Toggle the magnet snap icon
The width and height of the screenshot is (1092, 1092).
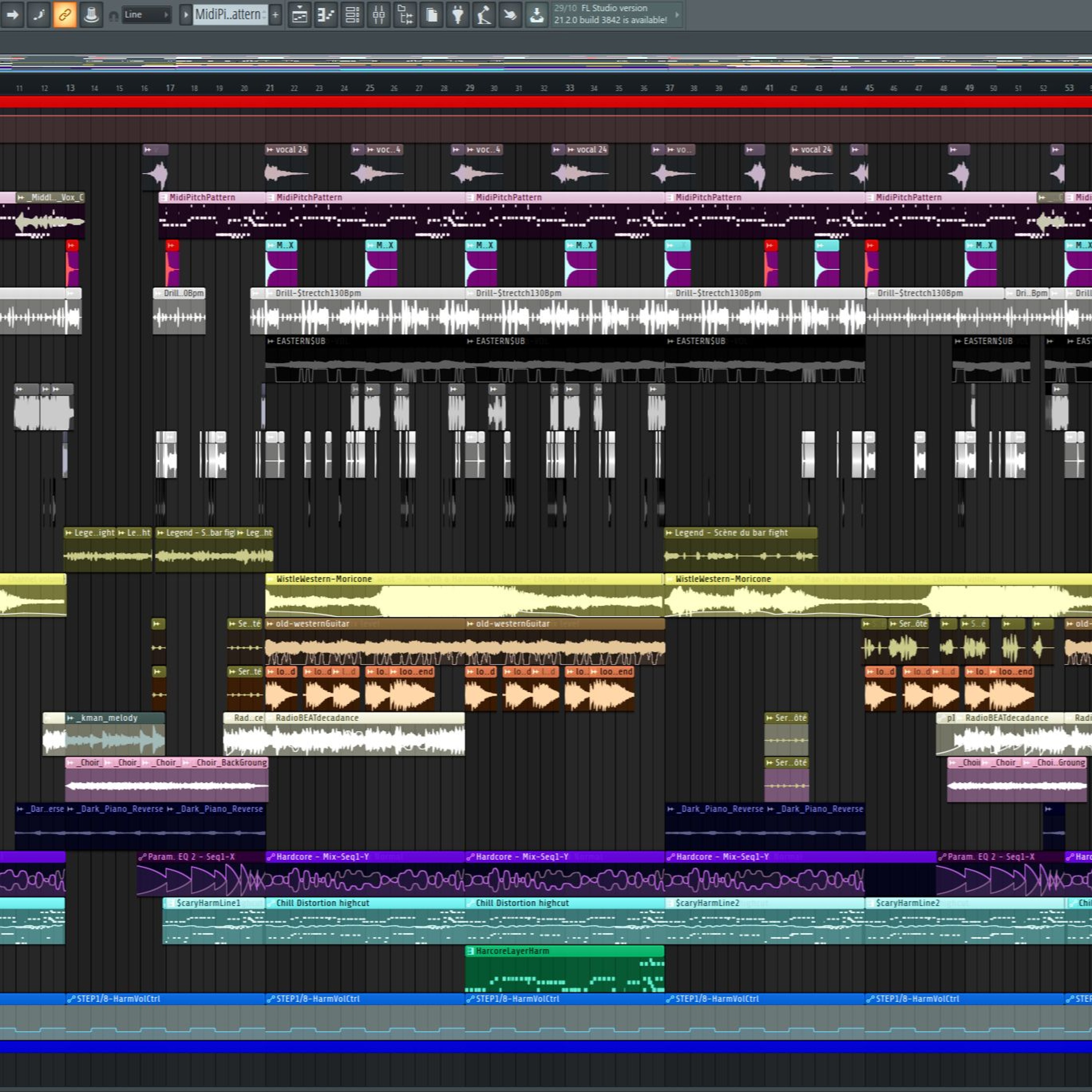(x=114, y=16)
